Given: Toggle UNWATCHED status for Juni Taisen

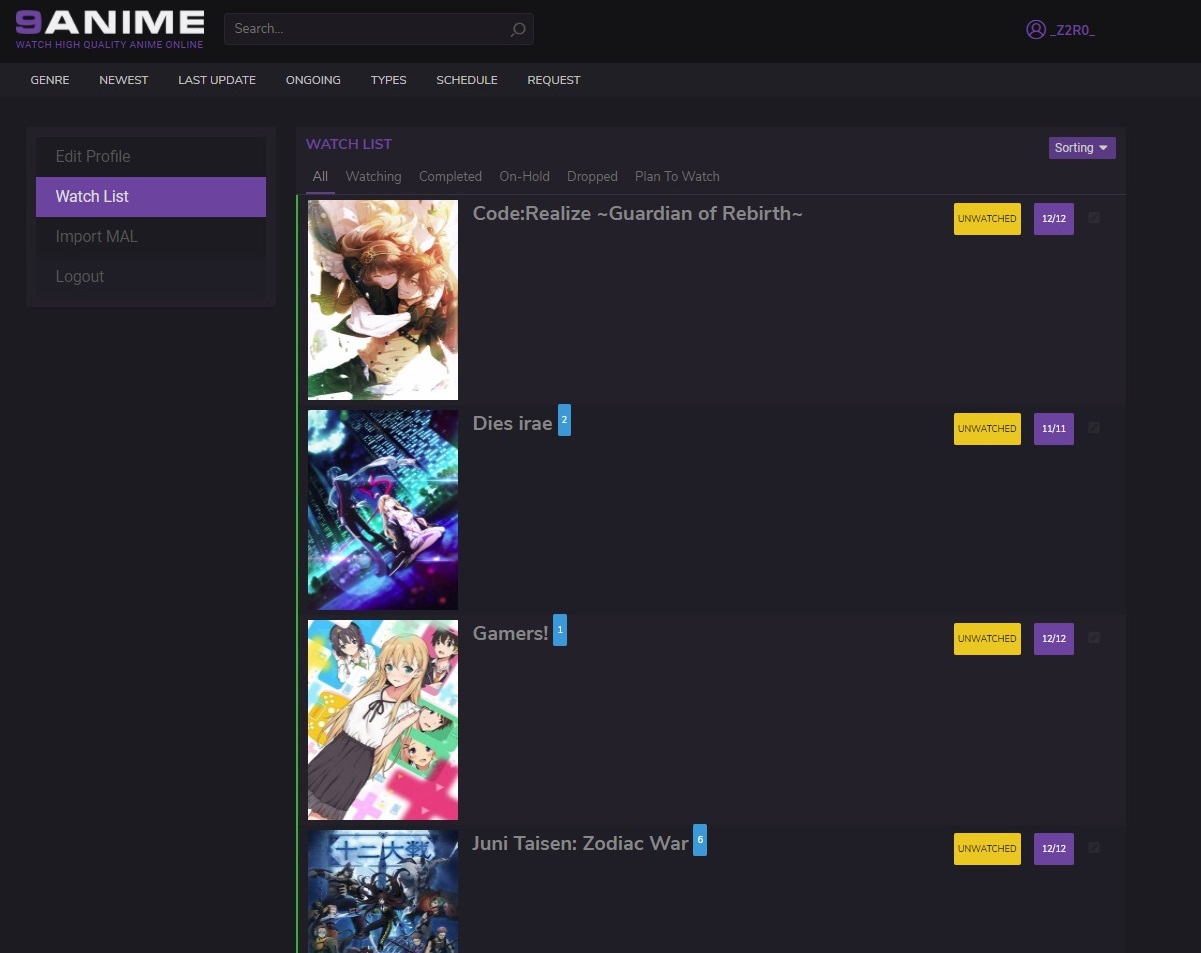Looking at the screenshot, I should coord(986,848).
